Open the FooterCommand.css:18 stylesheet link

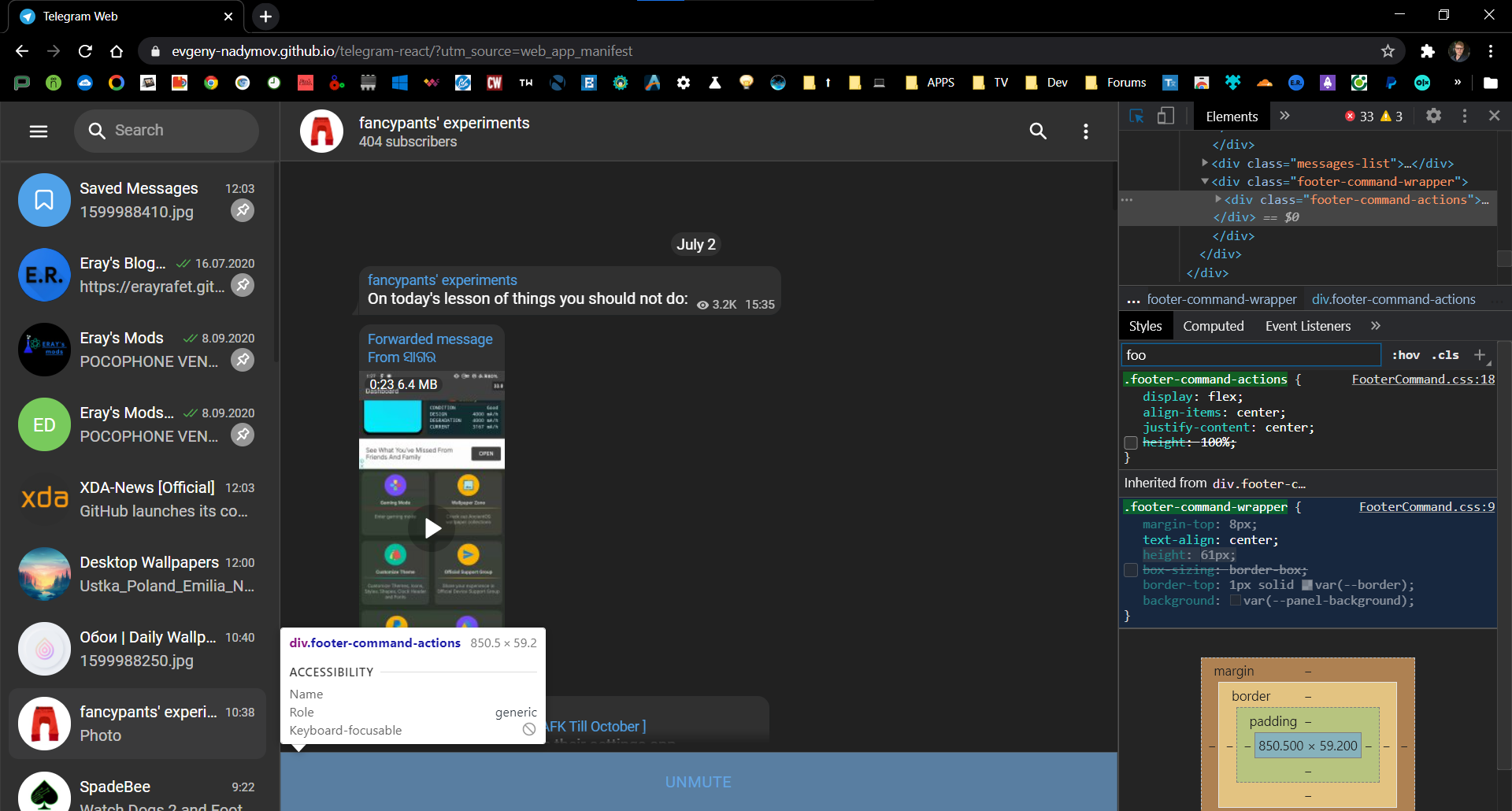pos(1422,380)
